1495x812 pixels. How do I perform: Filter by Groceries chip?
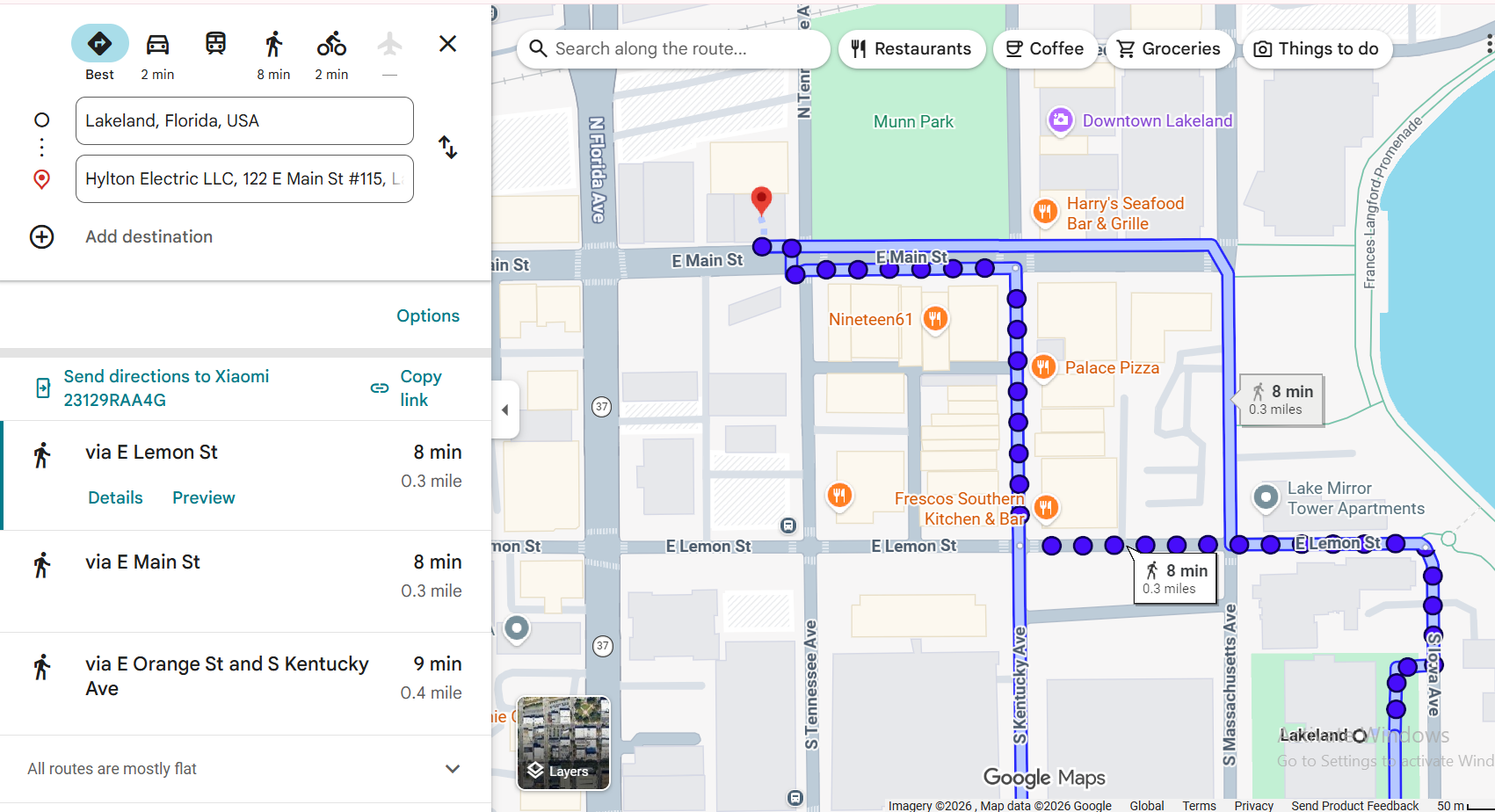1169,48
